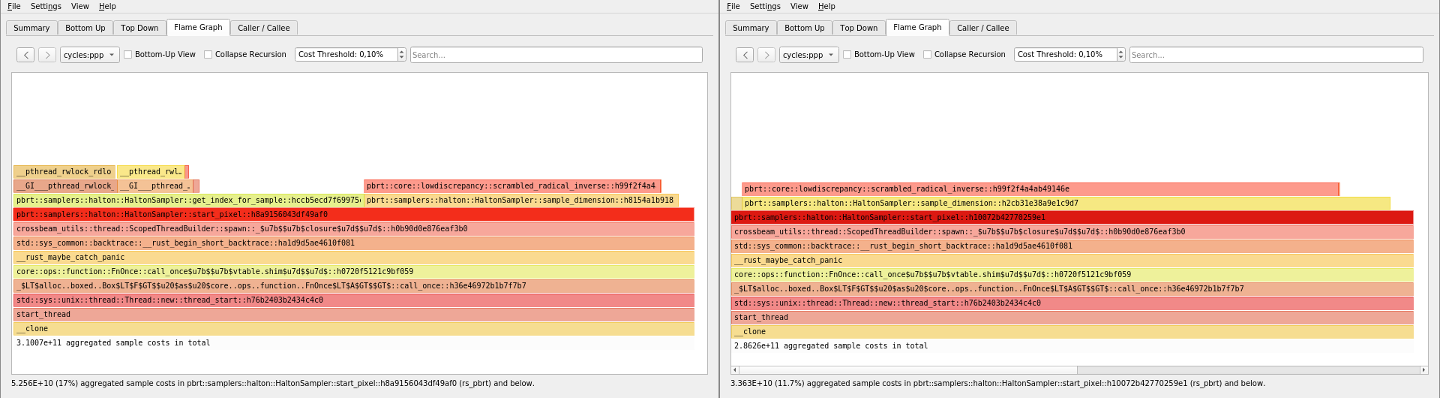Adjust Cost Threshold stepper in right window
1440x398 pixels.
pos(1120,55)
